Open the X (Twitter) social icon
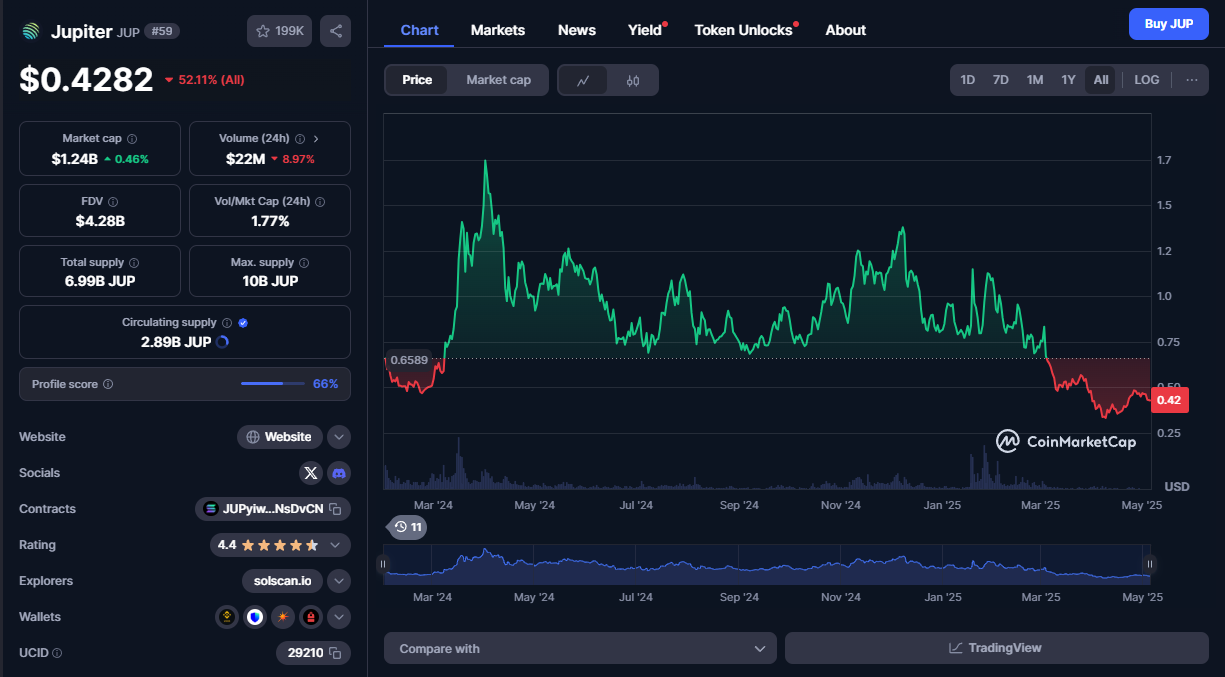The width and height of the screenshot is (1225, 677). (311, 473)
